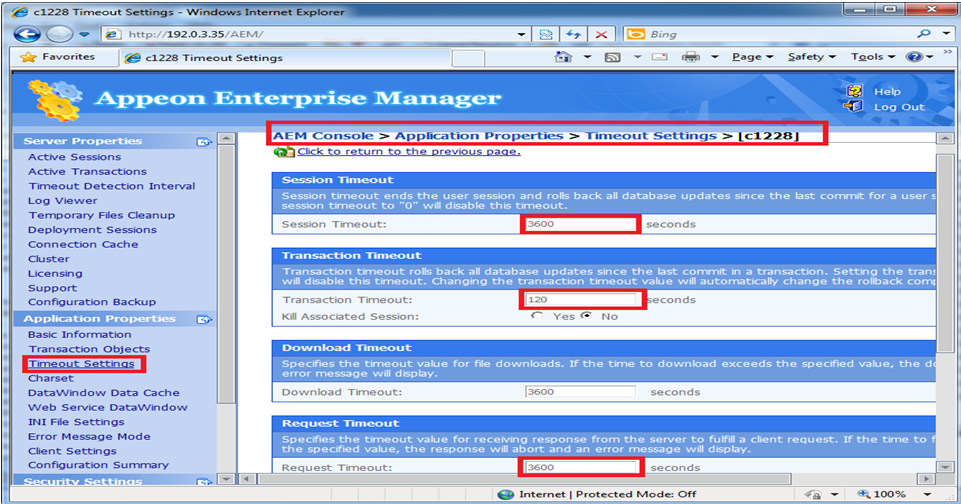The image size is (961, 504).
Task: Open the Tools menu
Action: [873, 57]
